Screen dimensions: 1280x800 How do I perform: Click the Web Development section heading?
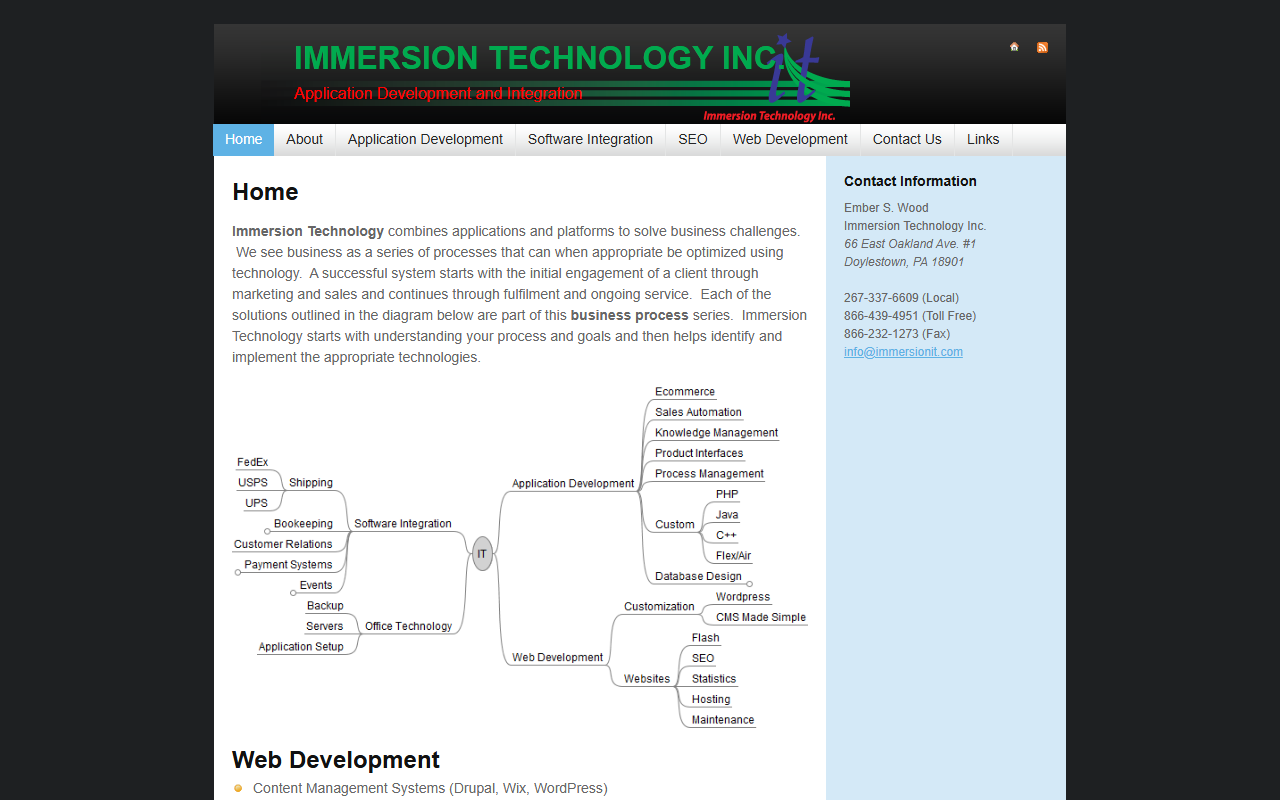(x=336, y=760)
